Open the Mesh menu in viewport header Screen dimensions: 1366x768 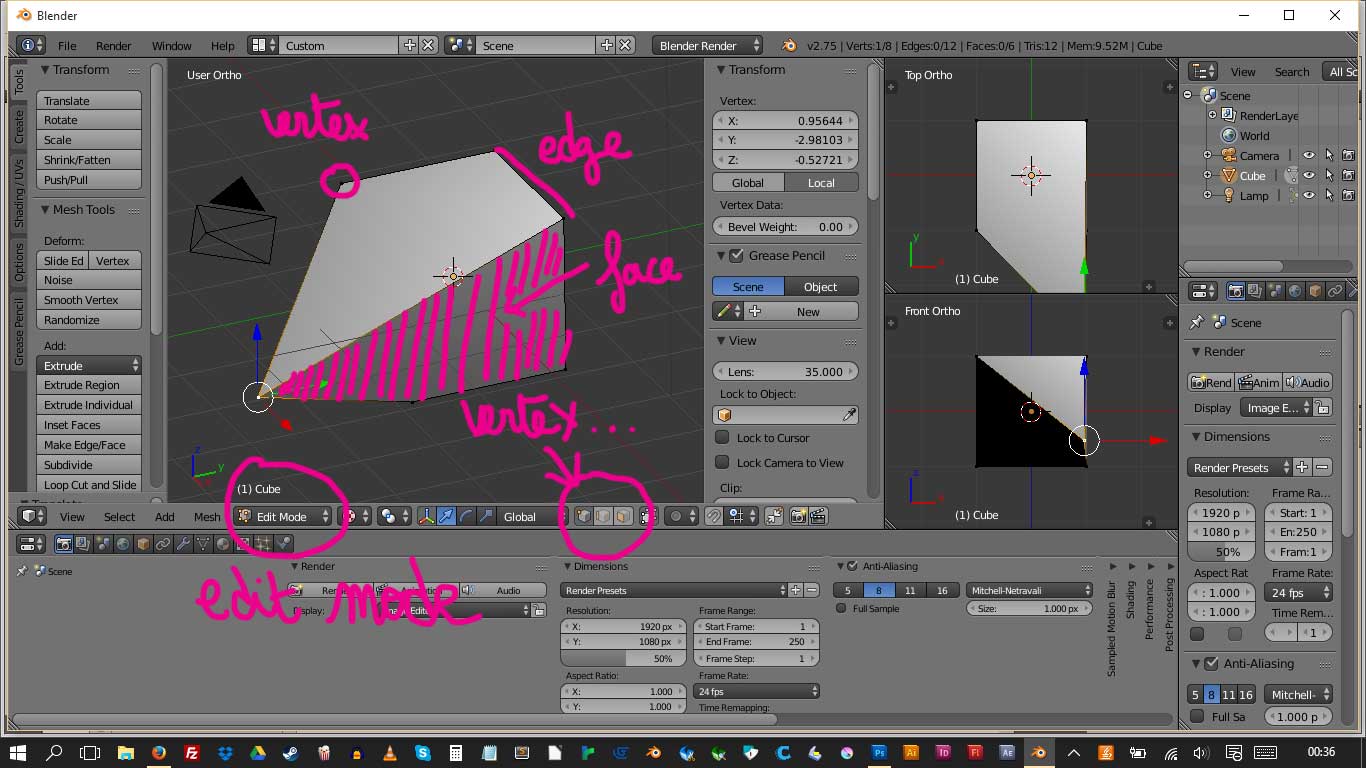tap(207, 517)
